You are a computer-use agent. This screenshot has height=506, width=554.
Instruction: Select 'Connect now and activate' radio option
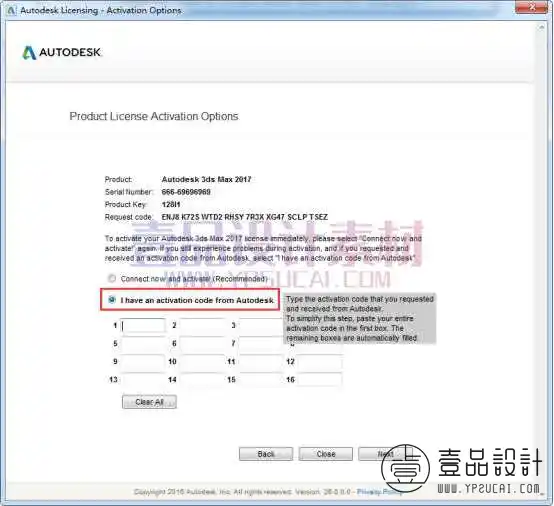point(112,278)
